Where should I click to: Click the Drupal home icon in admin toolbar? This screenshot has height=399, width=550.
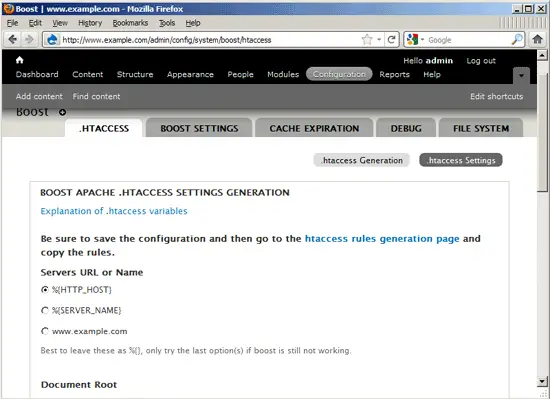tap(20, 60)
